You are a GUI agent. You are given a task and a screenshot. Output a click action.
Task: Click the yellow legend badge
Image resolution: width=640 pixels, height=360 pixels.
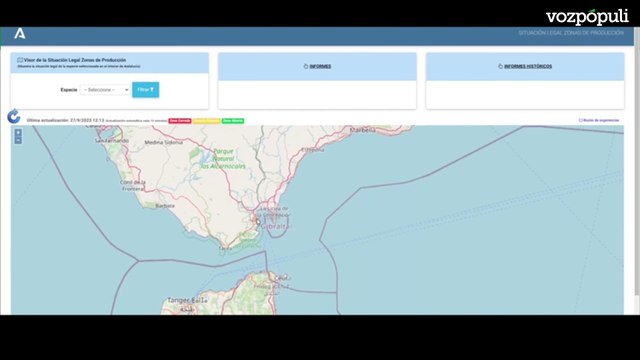[207, 121]
